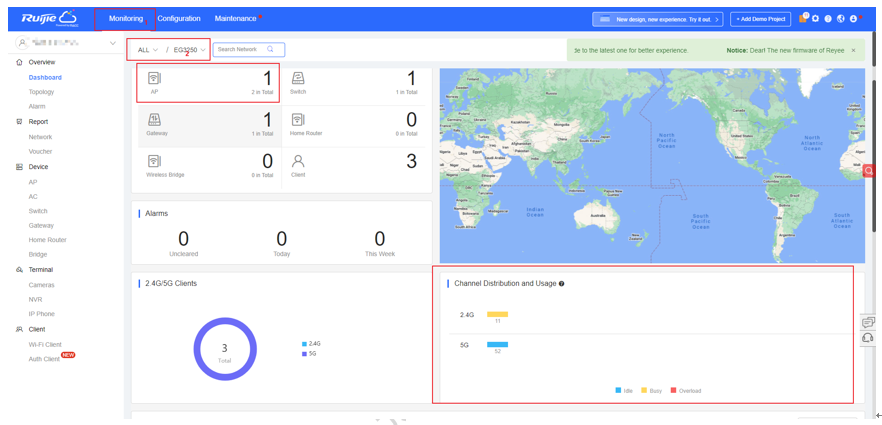Screen dimensions: 882x425
Task: Click the Uncleared alarms count
Action: tap(183, 239)
